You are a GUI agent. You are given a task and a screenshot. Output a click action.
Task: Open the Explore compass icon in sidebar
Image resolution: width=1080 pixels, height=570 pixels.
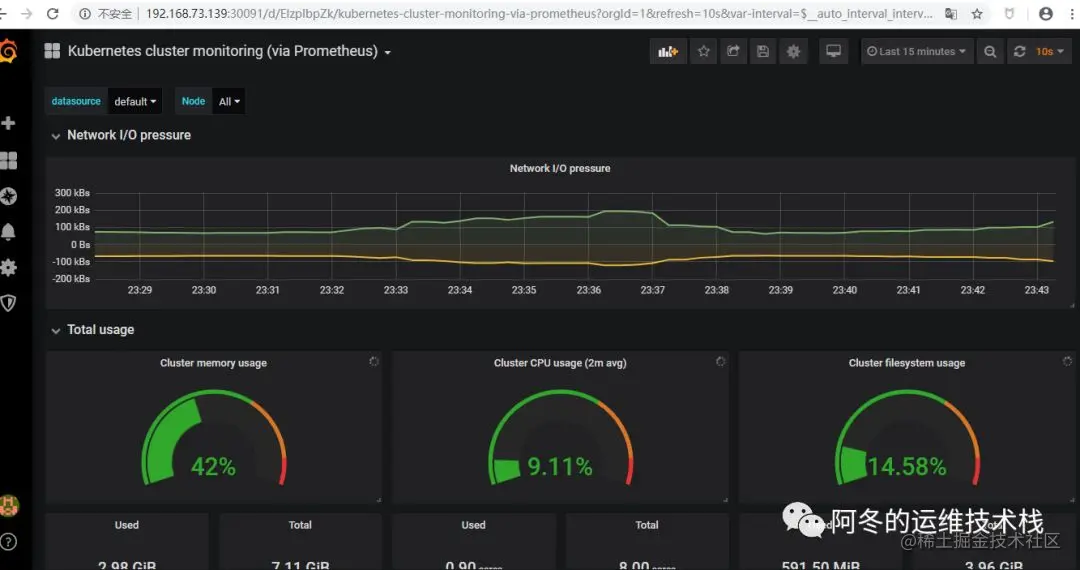pyautogui.click(x=8, y=196)
